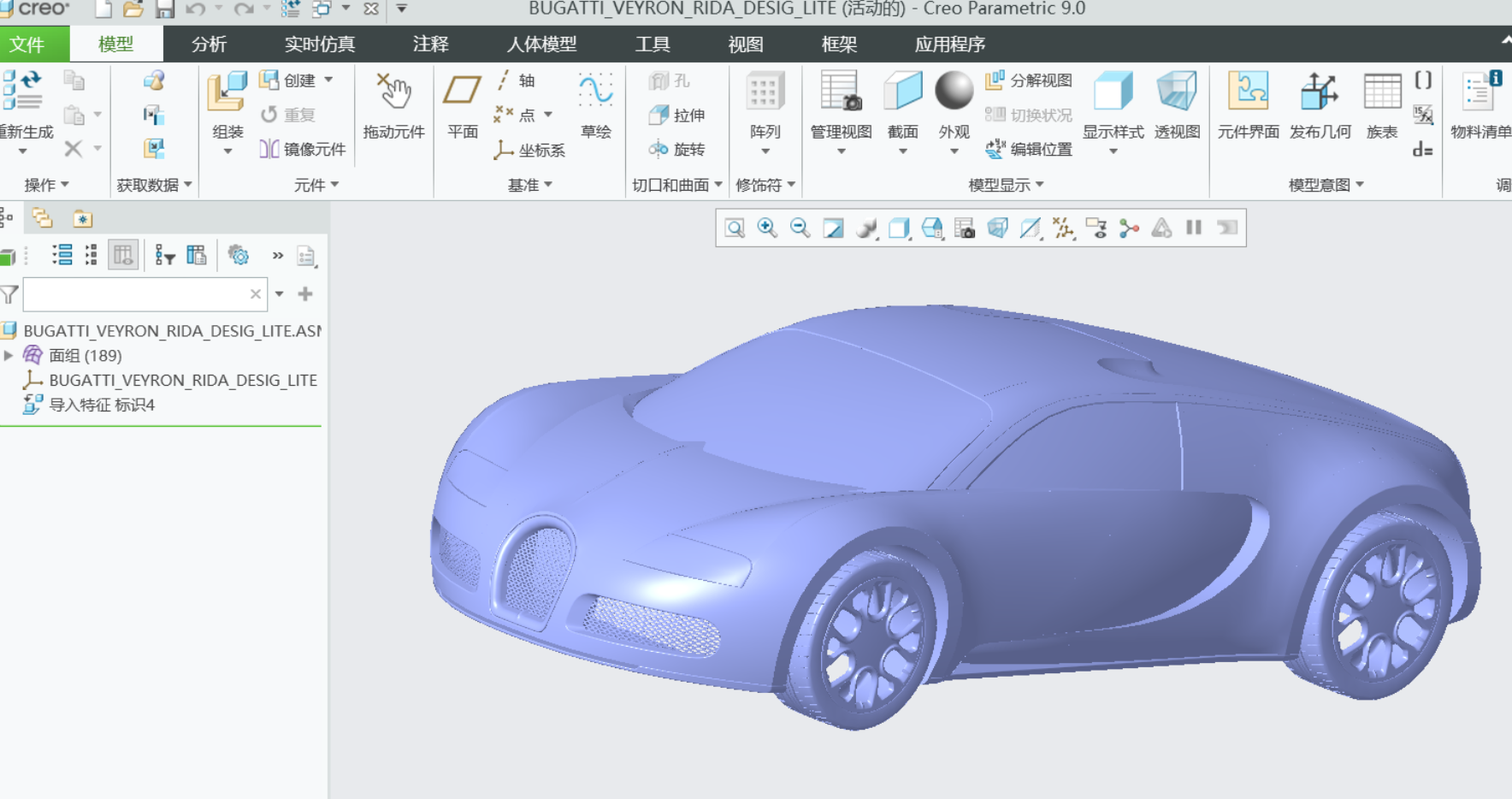Clear the tree search with X button
The height and width of the screenshot is (799, 1512).
click(256, 294)
